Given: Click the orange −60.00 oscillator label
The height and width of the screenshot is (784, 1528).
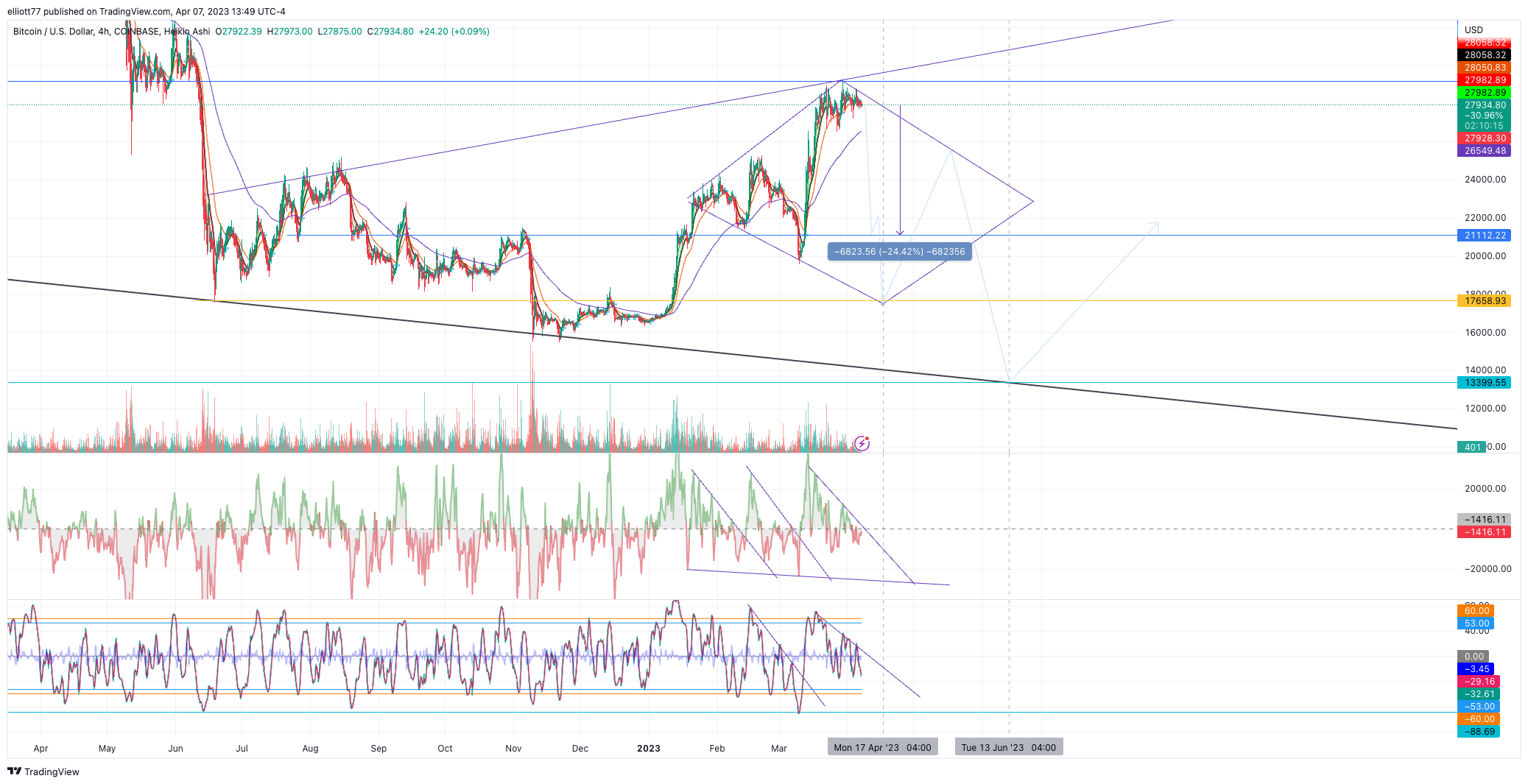Looking at the screenshot, I should click(1479, 719).
